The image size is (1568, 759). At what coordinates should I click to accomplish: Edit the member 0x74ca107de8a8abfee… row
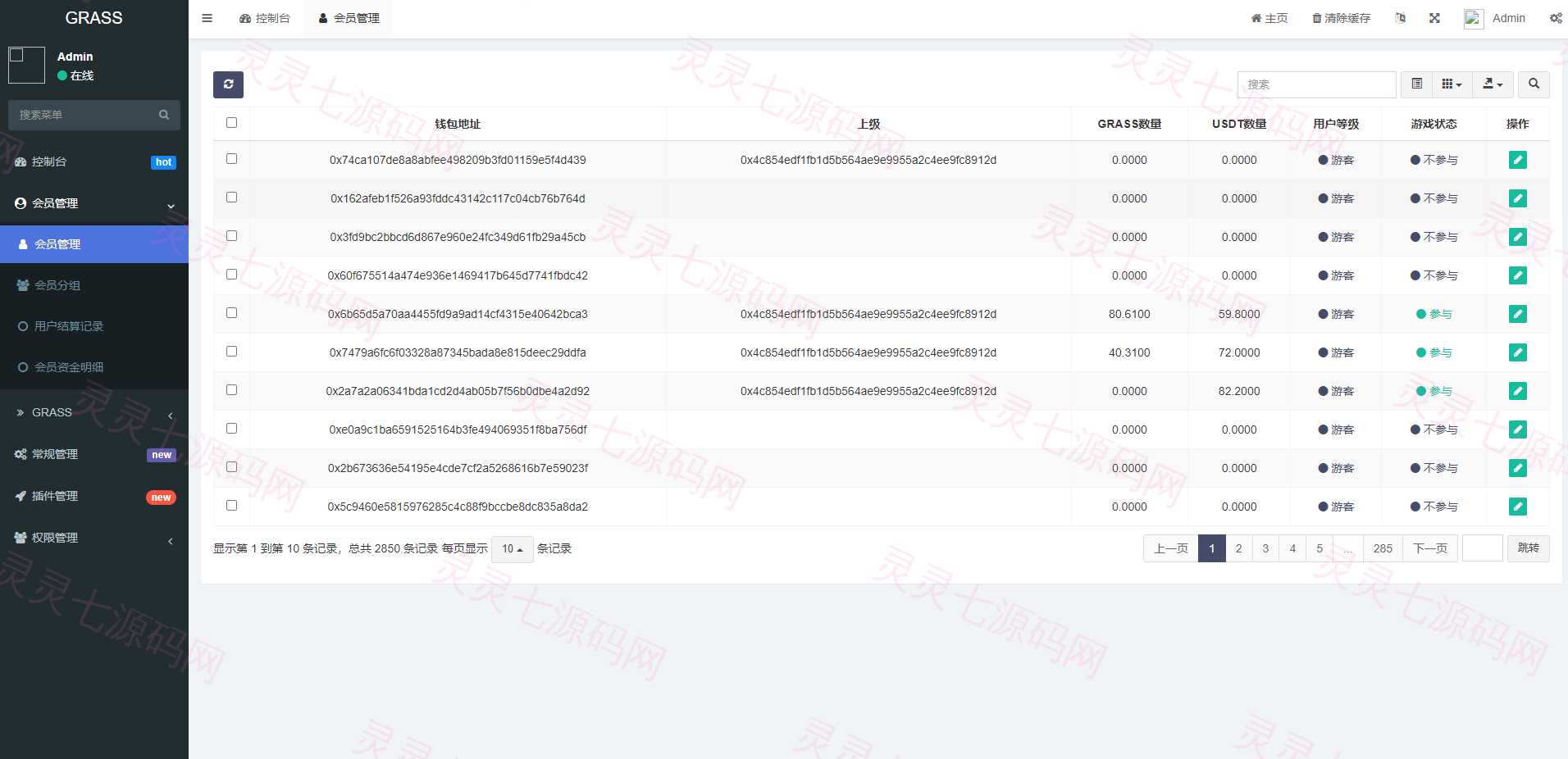point(1517,160)
